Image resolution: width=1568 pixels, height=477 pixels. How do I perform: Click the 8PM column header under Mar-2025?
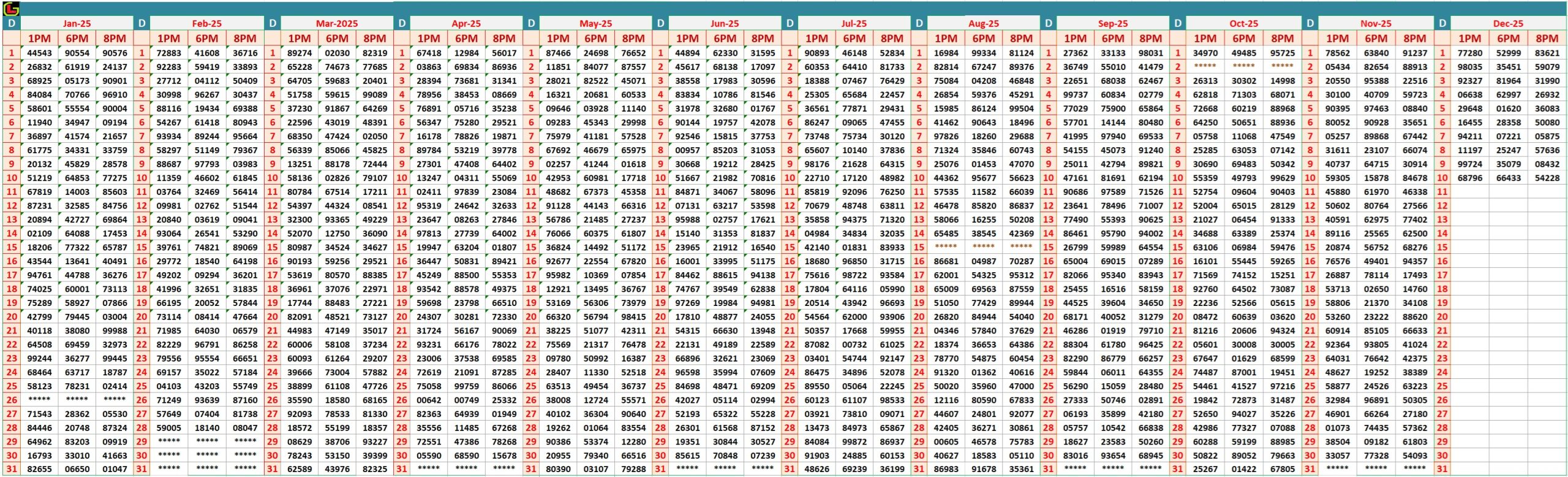[x=375, y=38]
